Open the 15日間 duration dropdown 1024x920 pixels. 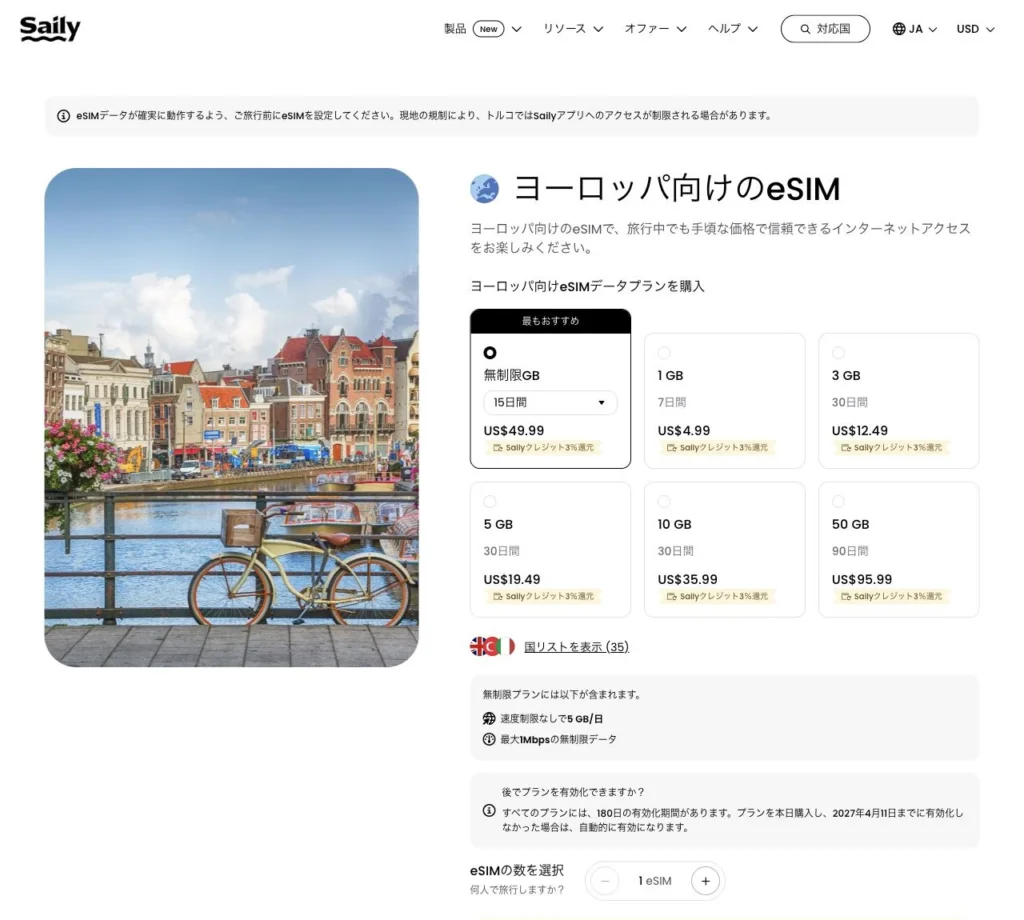coord(550,403)
